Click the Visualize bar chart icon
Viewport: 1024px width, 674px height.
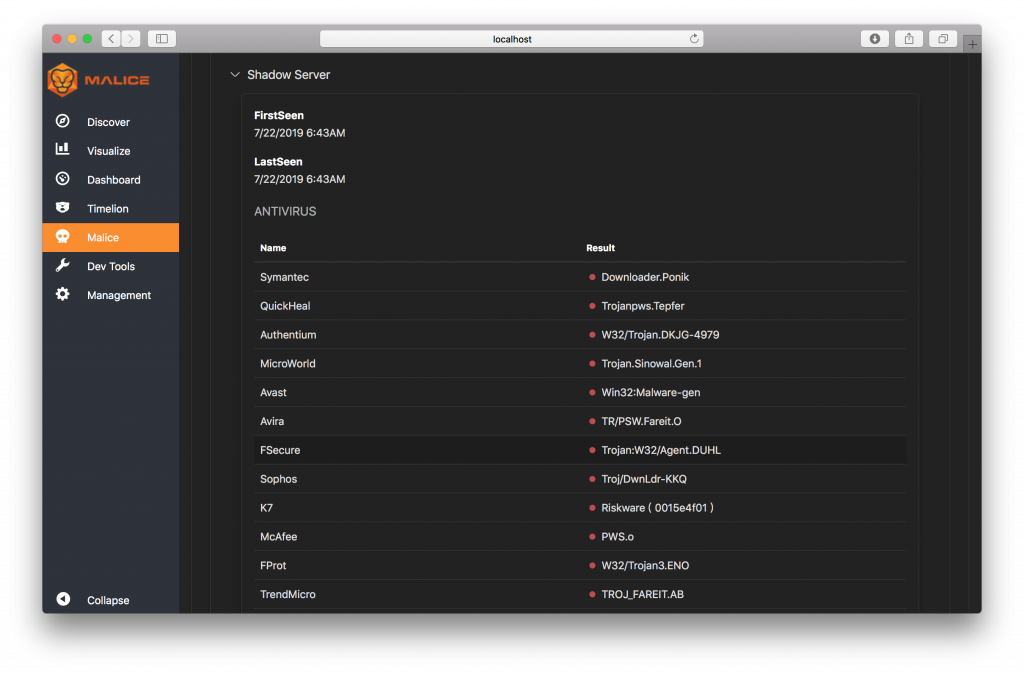pyautogui.click(x=63, y=150)
